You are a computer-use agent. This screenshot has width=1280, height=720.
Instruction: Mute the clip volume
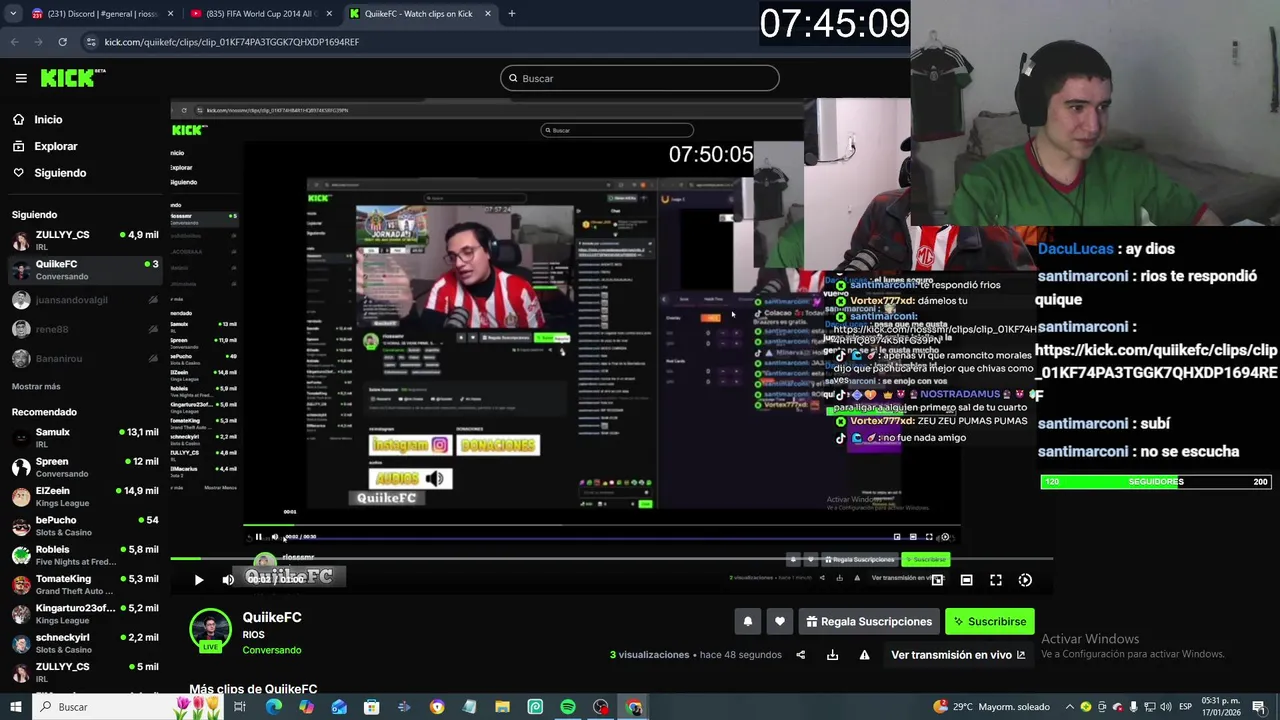pos(228,580)
